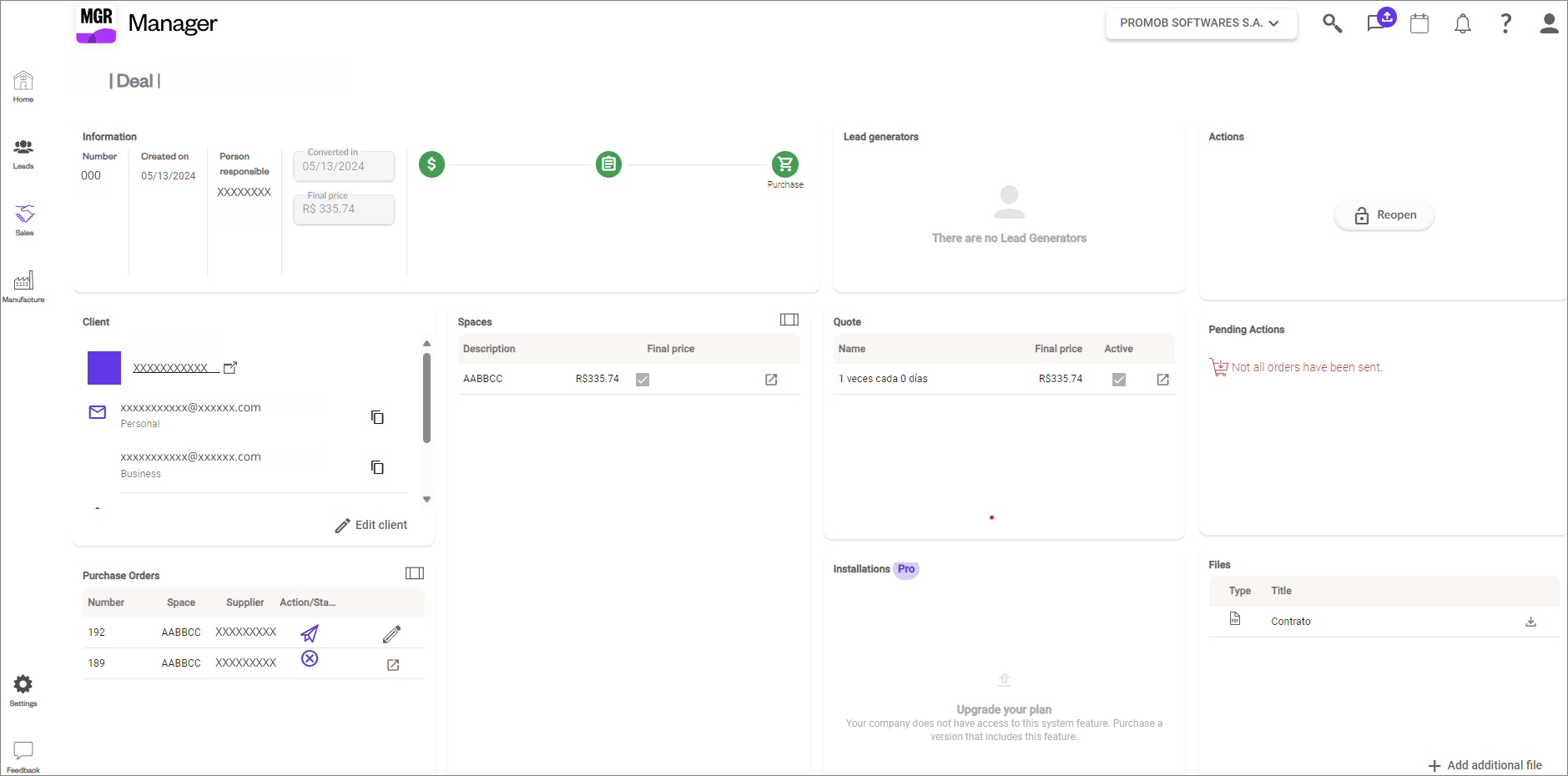Viewport: 1568px width, 776px height.
Task: Open the chat upload messages icon
Action: 1380,21
